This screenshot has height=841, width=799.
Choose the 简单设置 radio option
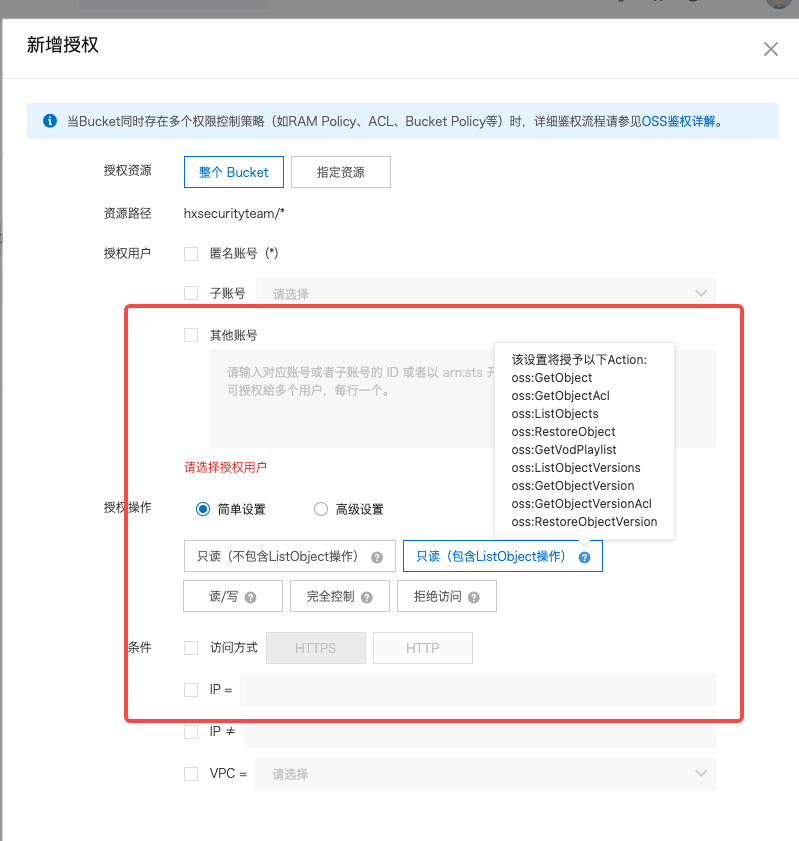(203, 509)
